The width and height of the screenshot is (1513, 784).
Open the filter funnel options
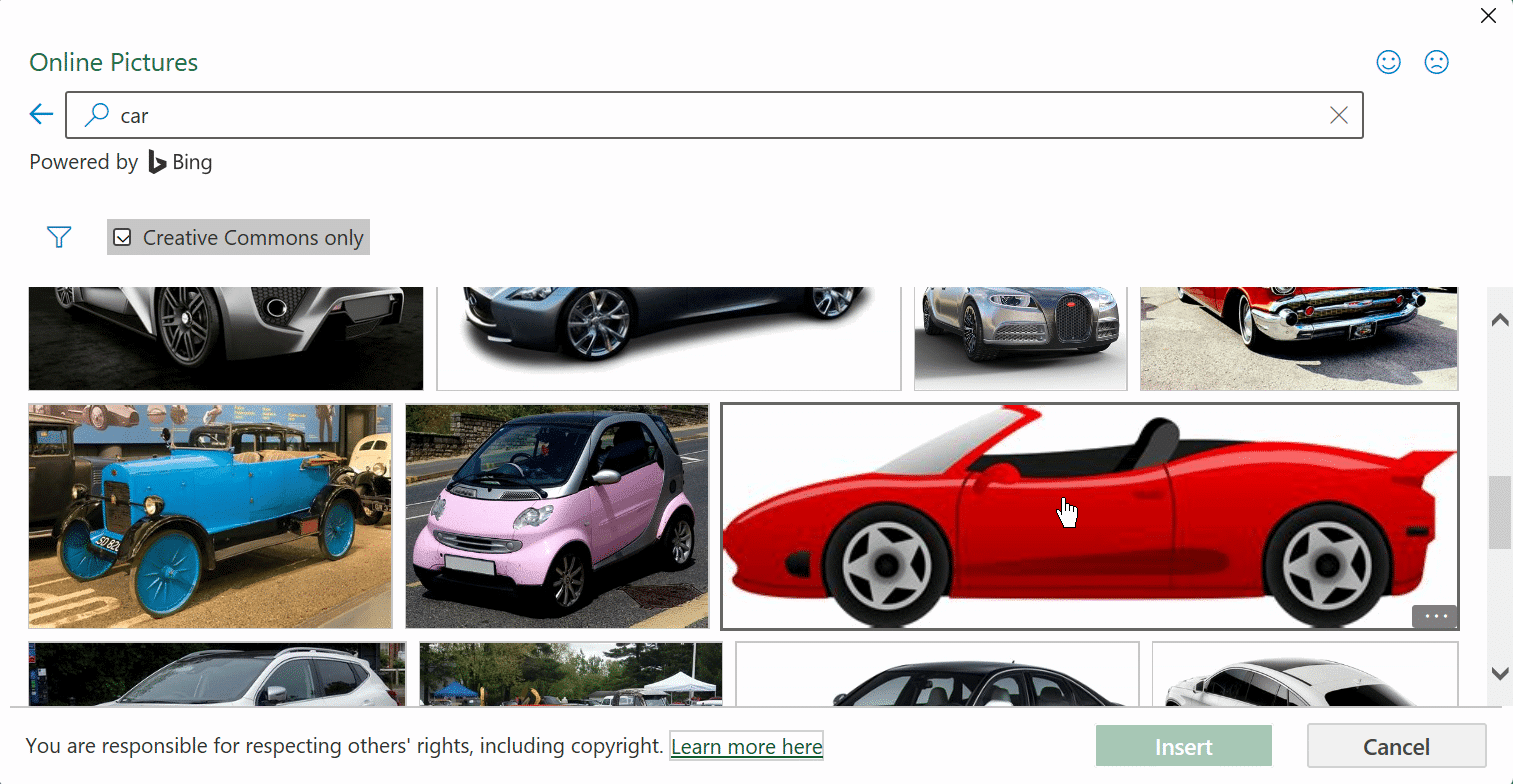[59, 237]
